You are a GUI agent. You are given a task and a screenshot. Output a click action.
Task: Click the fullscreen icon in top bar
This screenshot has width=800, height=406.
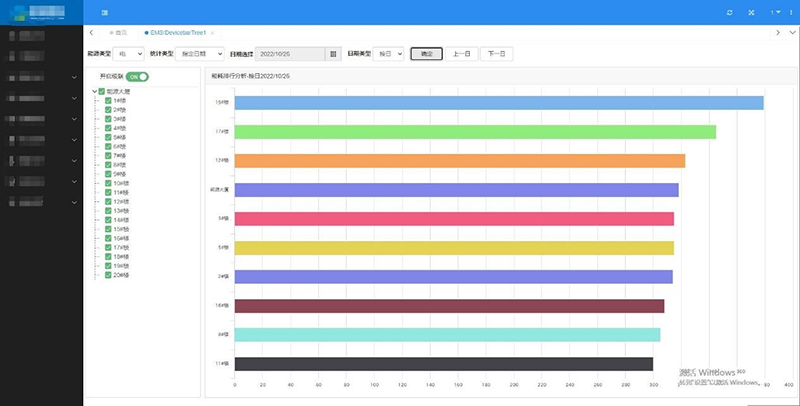point(751,12)
